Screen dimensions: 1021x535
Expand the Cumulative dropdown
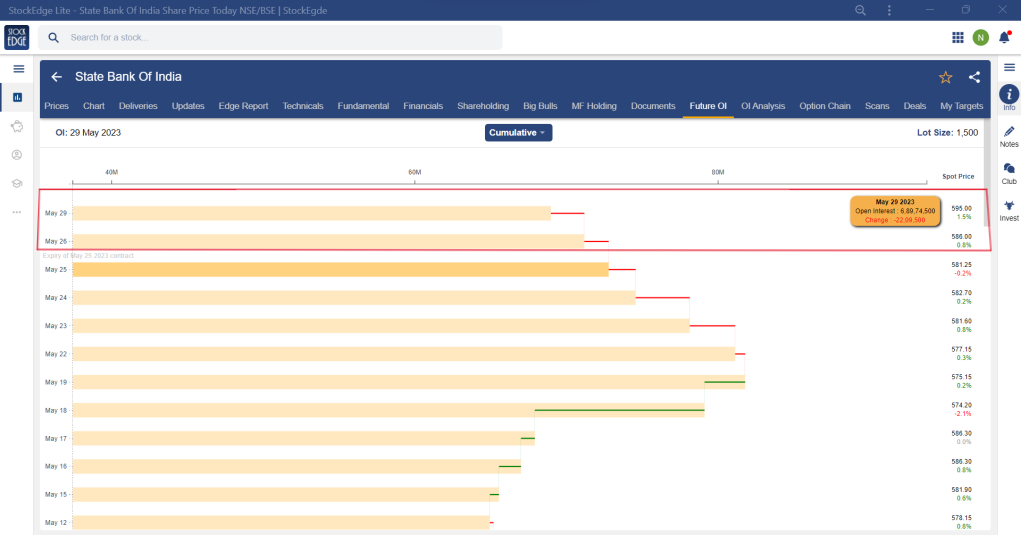(x=518, y=132)
